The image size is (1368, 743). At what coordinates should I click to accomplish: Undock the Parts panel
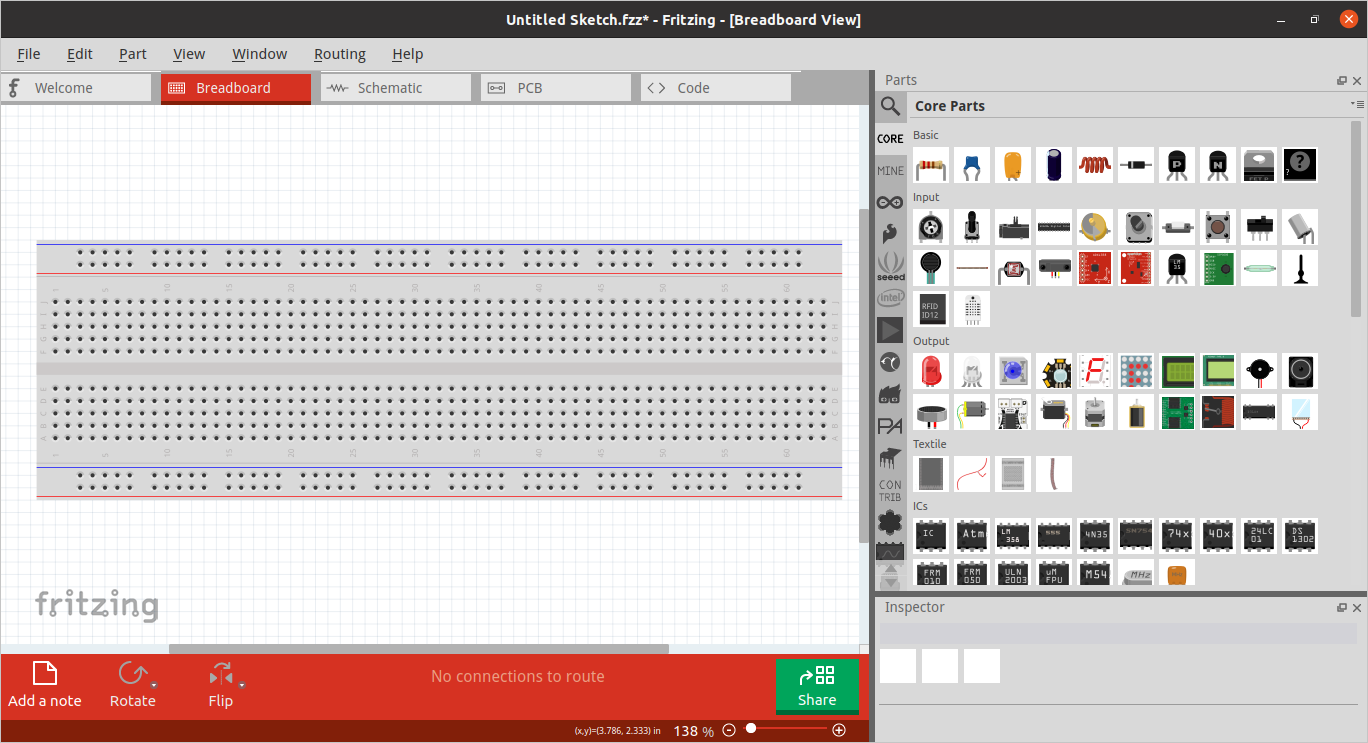pyautogui.click(x=1342, y=81)
